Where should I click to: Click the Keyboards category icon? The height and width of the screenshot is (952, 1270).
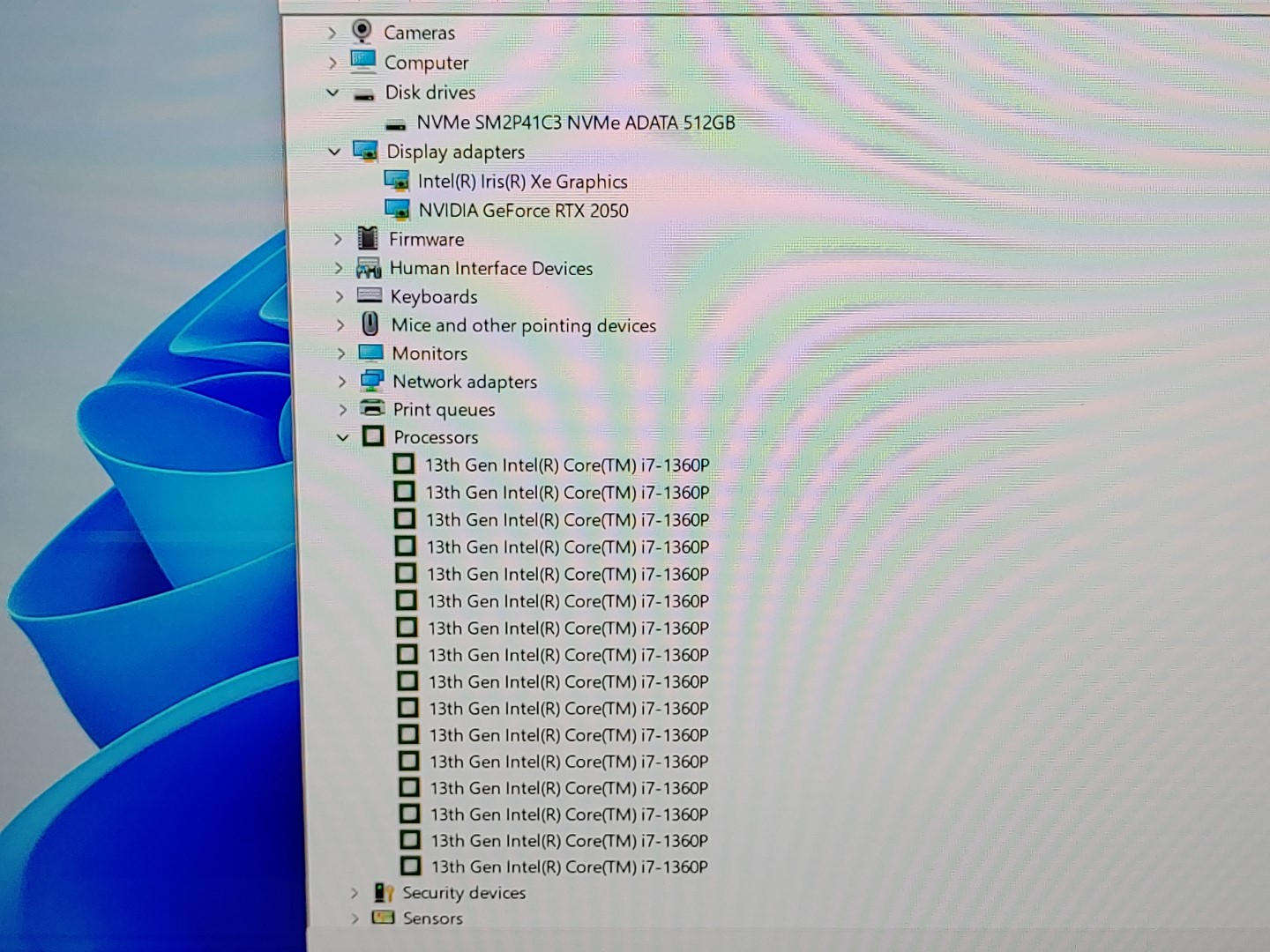coord(370,296)
